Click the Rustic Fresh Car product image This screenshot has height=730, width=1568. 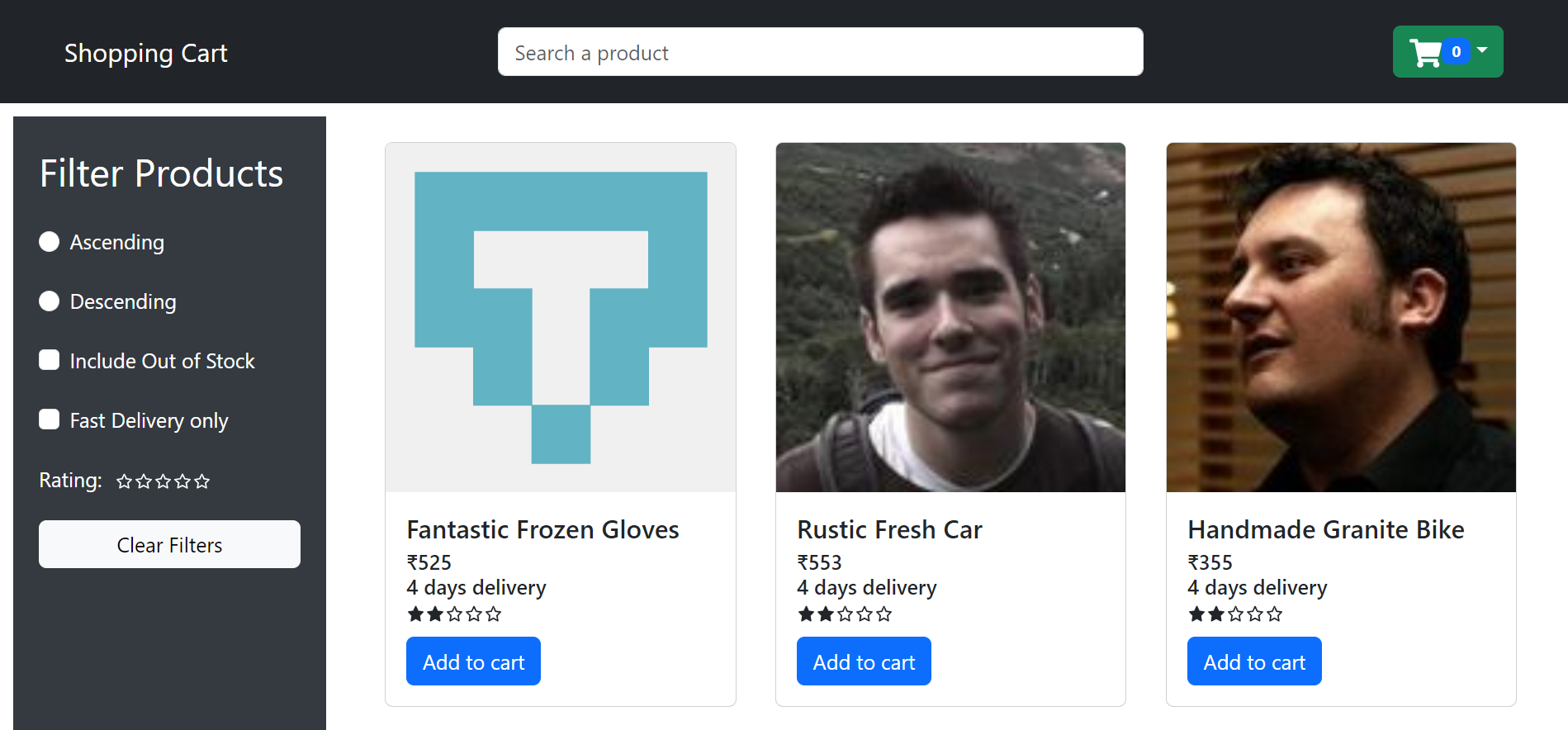(950, 318)
